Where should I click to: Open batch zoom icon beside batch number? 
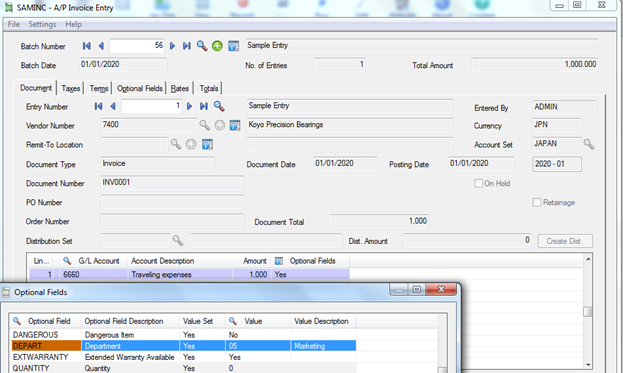(x=234, y=46)
